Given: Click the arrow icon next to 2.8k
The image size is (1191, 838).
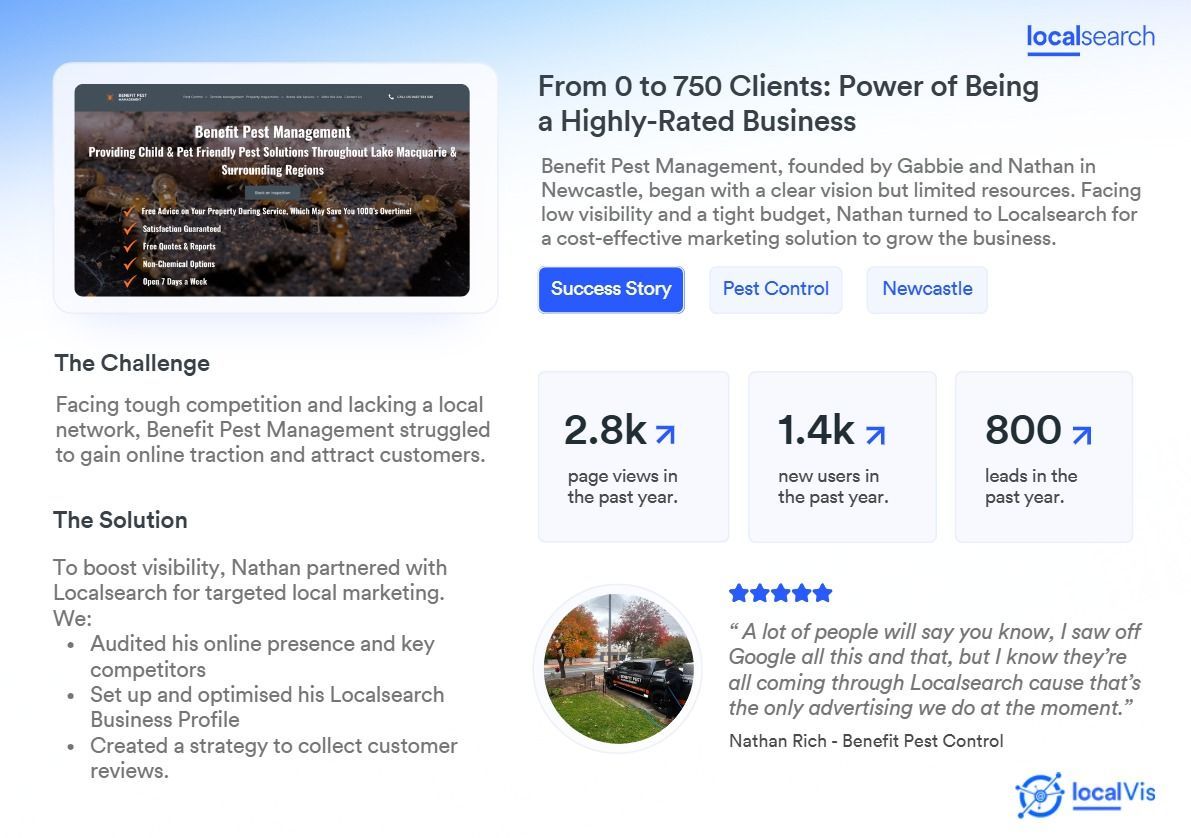Looking at the screenshot, I should [x=665, y=434].
